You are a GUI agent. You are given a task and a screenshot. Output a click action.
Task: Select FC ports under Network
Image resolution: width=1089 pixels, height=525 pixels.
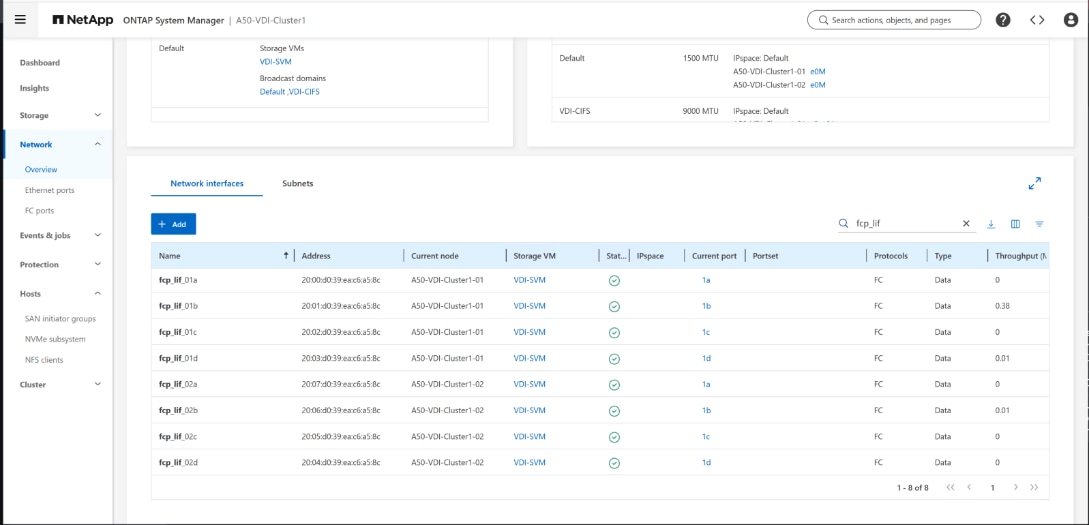pos(39,210)
